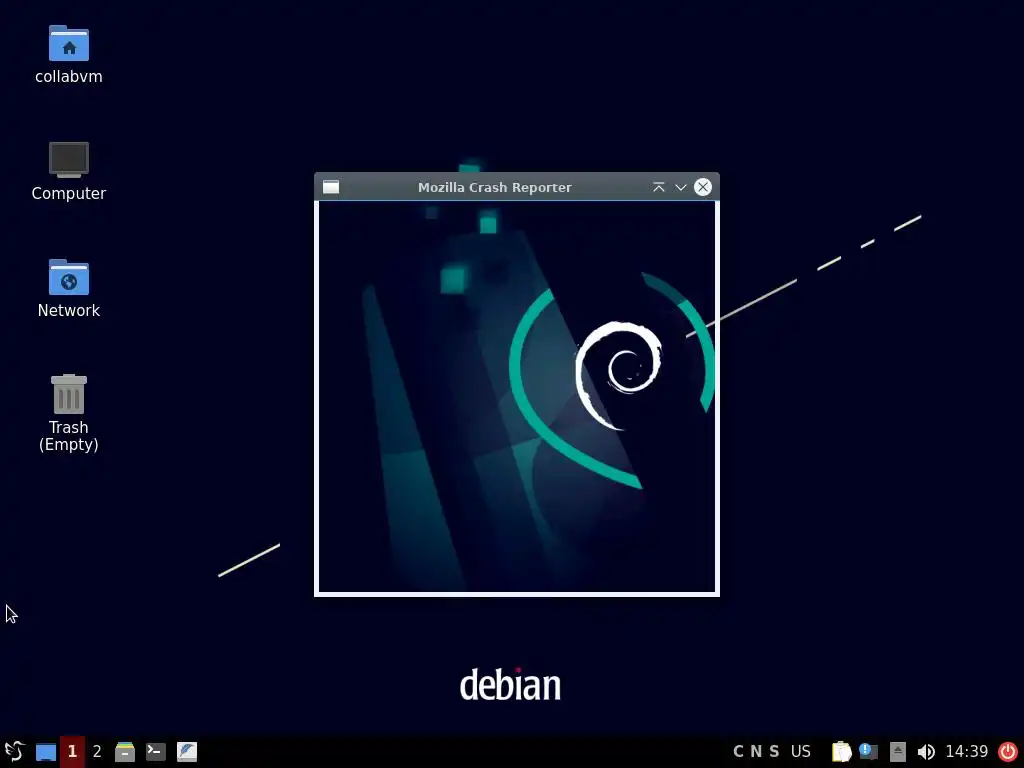Launch the terminal from taskbar

155,752
